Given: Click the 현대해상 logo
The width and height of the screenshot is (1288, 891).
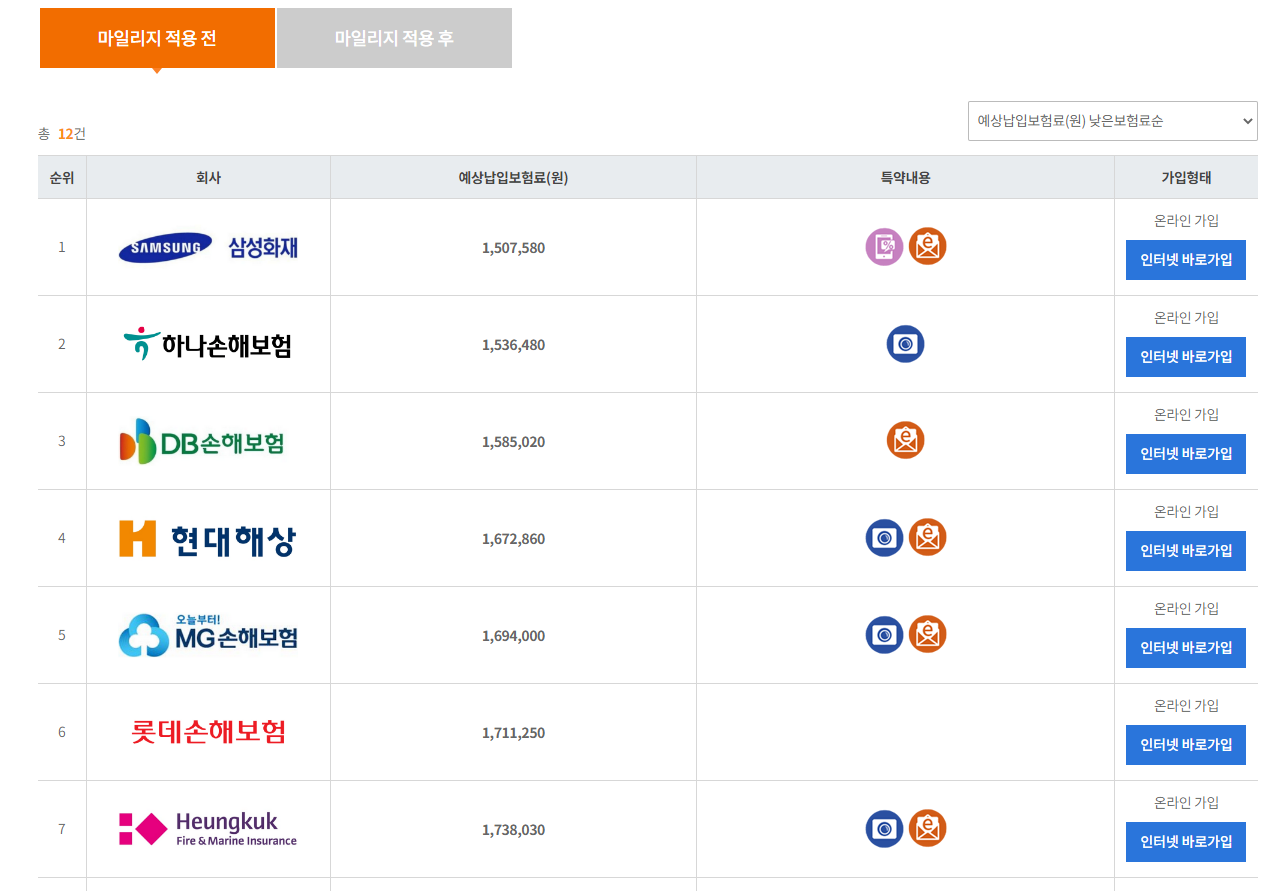Looking at the screenshot, I should pyautogui.click(x=208, y=538).
